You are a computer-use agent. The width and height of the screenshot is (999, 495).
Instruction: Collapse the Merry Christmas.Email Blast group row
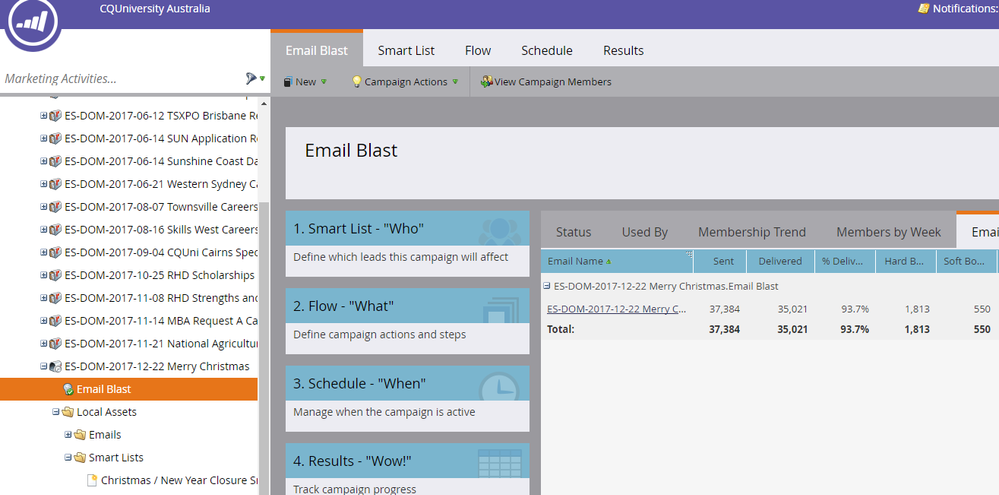(x=547, y=286)
